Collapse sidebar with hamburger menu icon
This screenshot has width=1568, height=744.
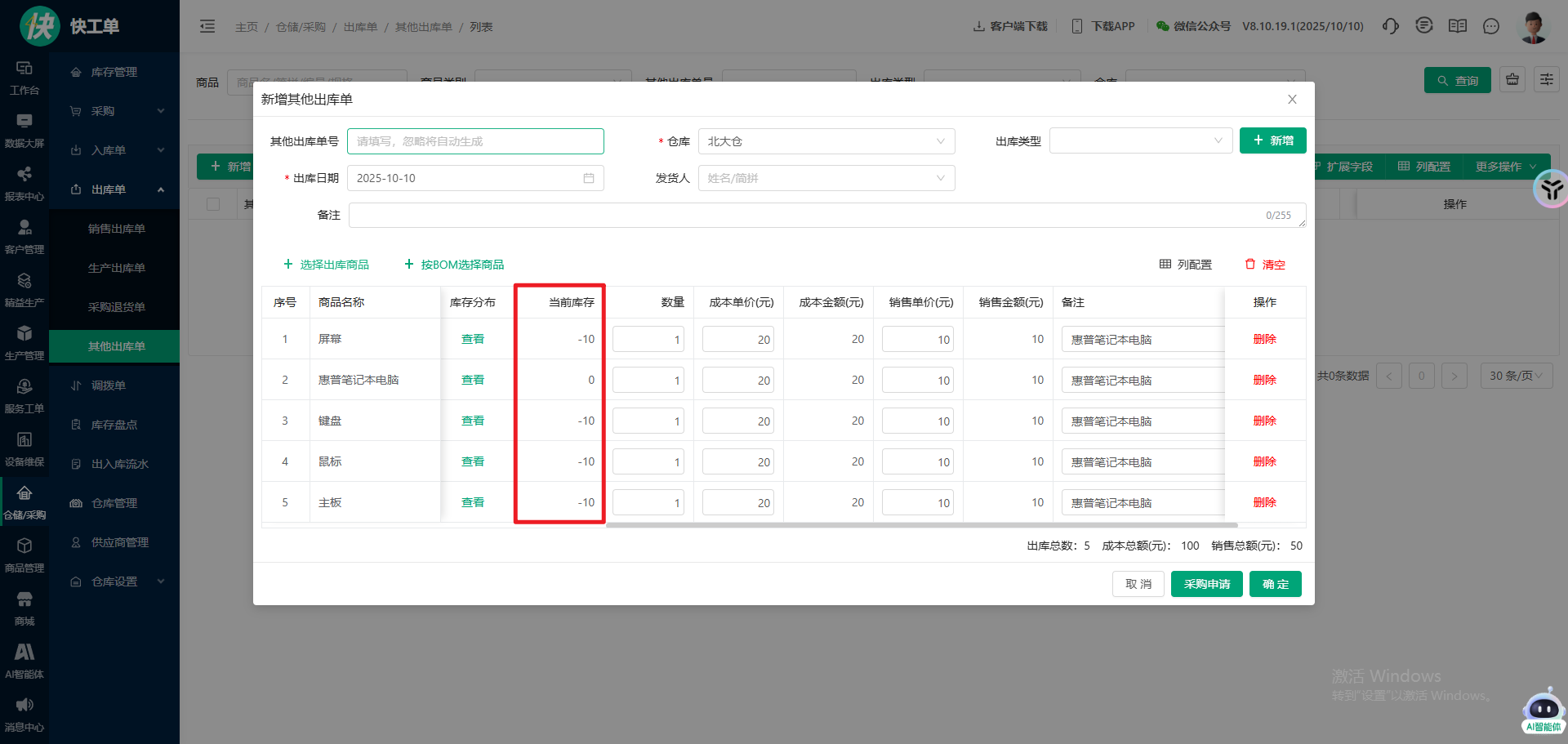207,26
